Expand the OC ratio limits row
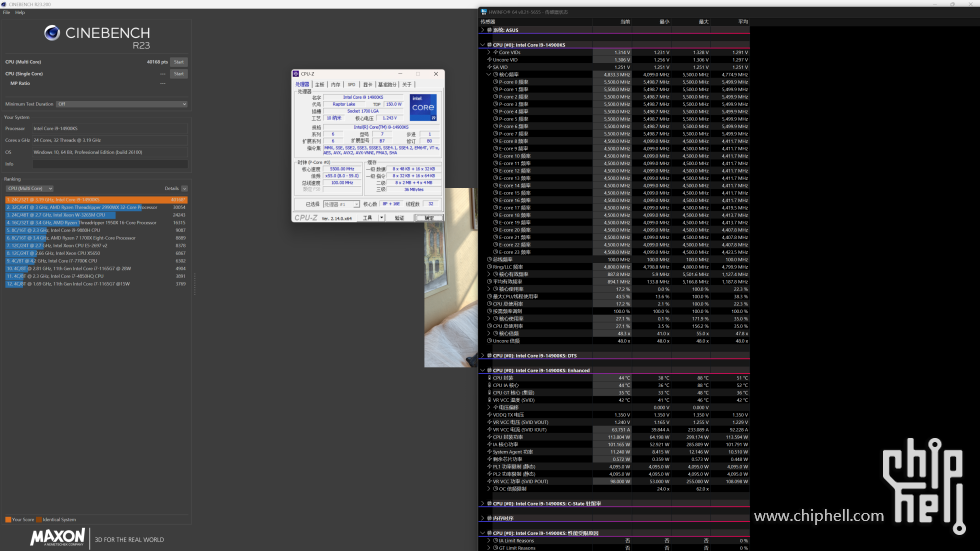 489,489
